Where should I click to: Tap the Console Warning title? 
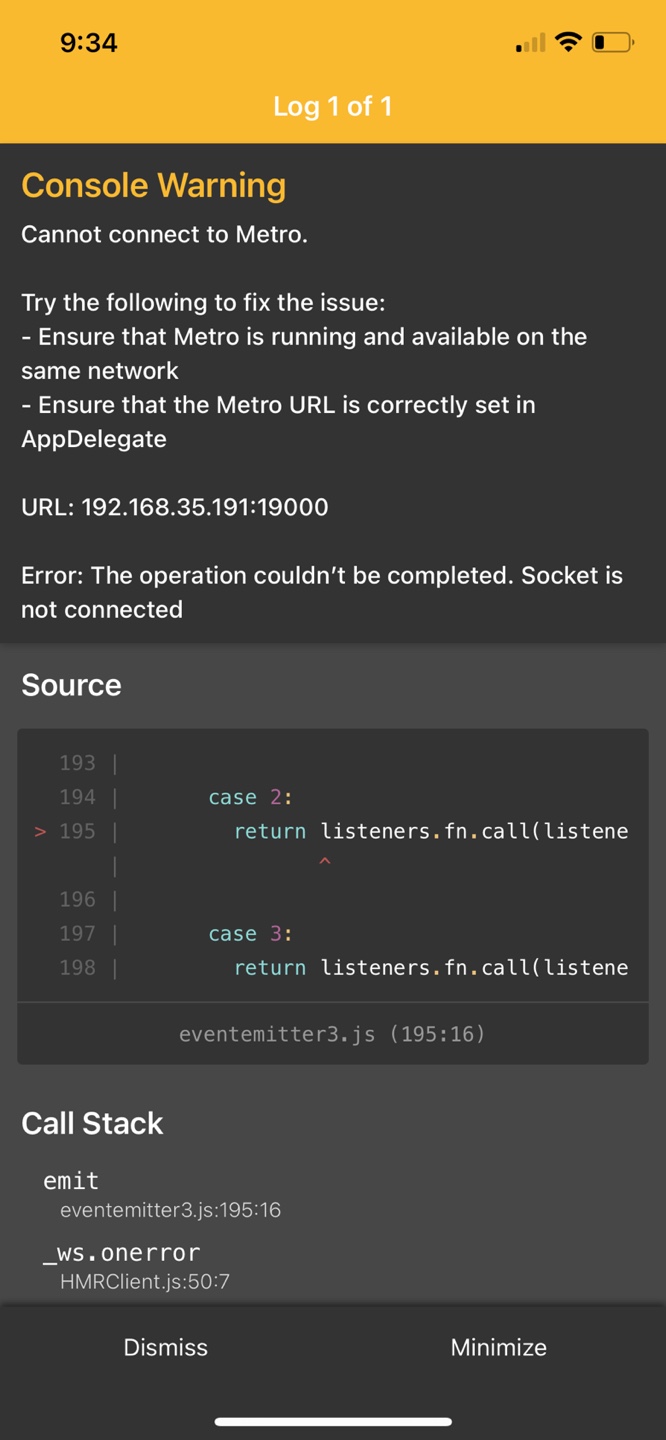pyautogui.click(x=154, y=185)
